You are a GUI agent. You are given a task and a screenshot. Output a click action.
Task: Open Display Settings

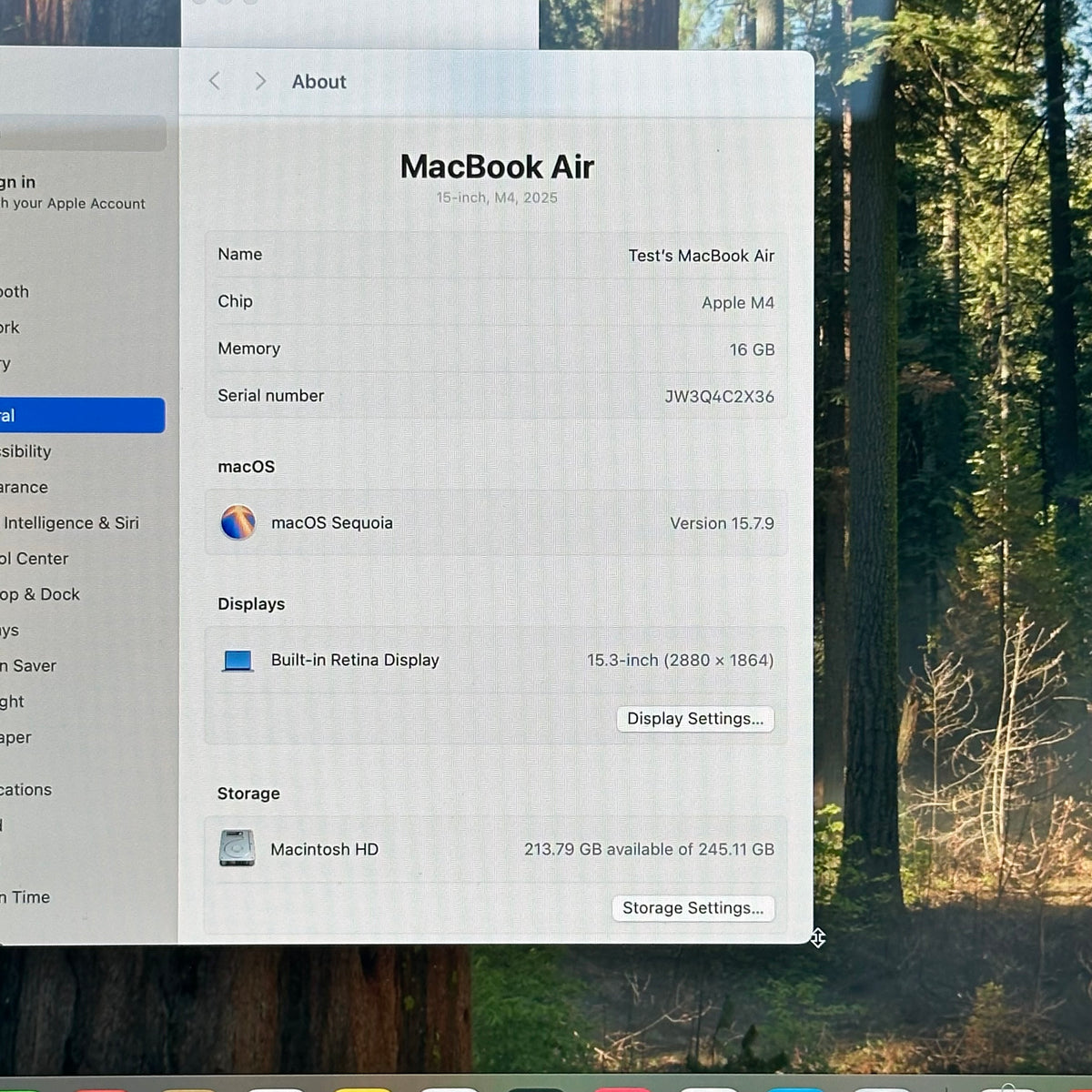pyautogui.click(x=695, y=719)
